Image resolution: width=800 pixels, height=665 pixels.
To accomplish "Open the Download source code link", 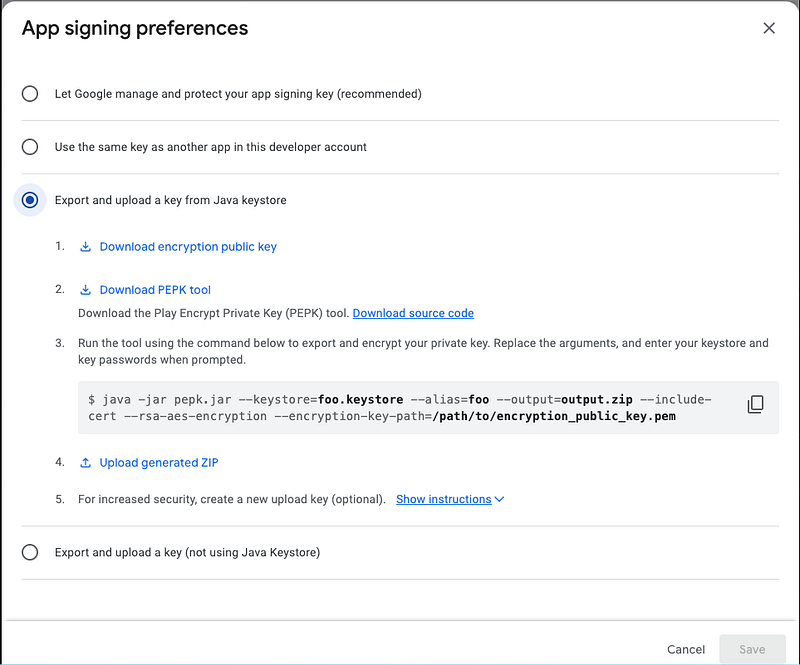I will tap(413, 313).
